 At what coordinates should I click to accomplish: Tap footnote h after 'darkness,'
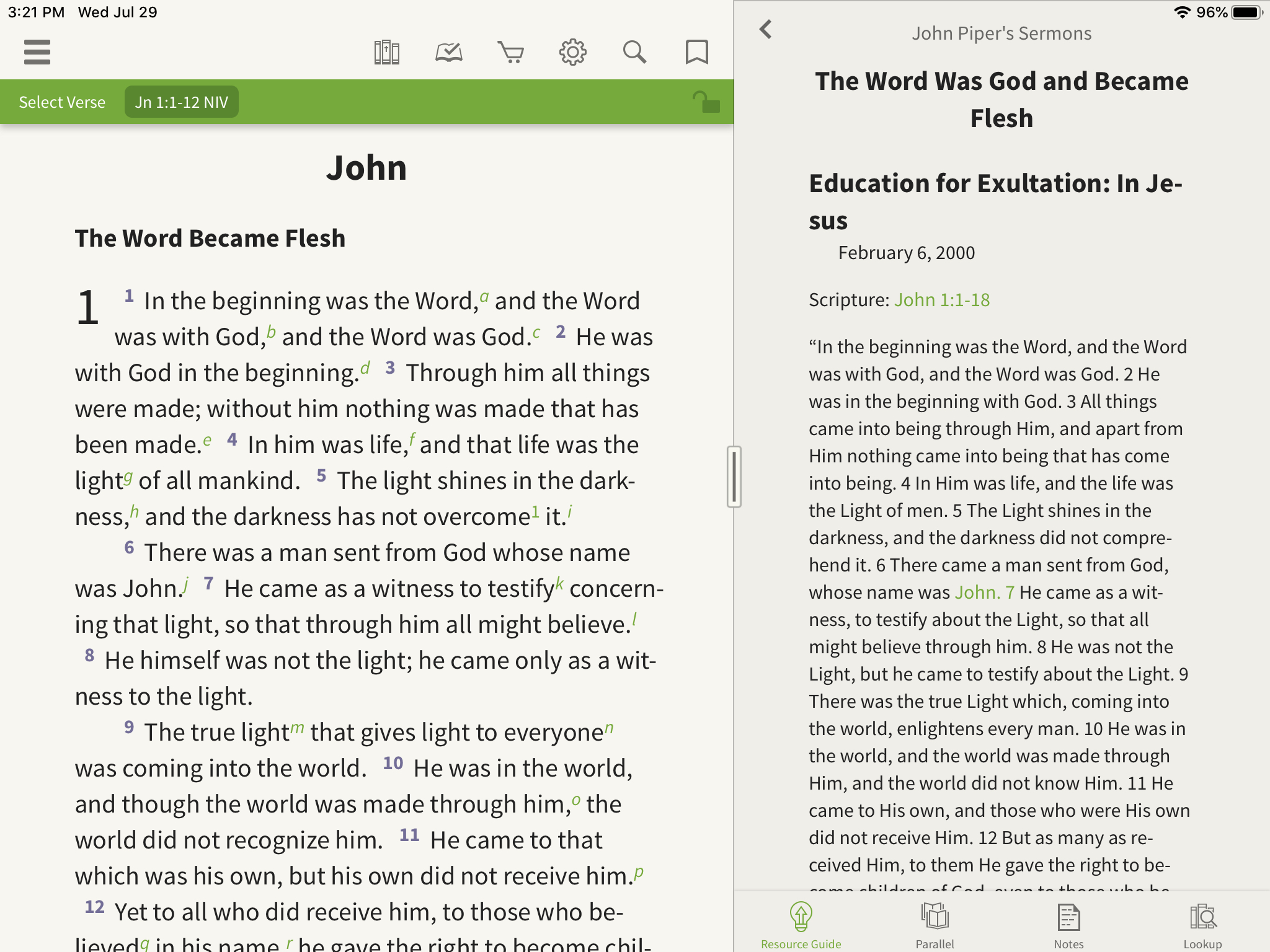tap(134, 512)
